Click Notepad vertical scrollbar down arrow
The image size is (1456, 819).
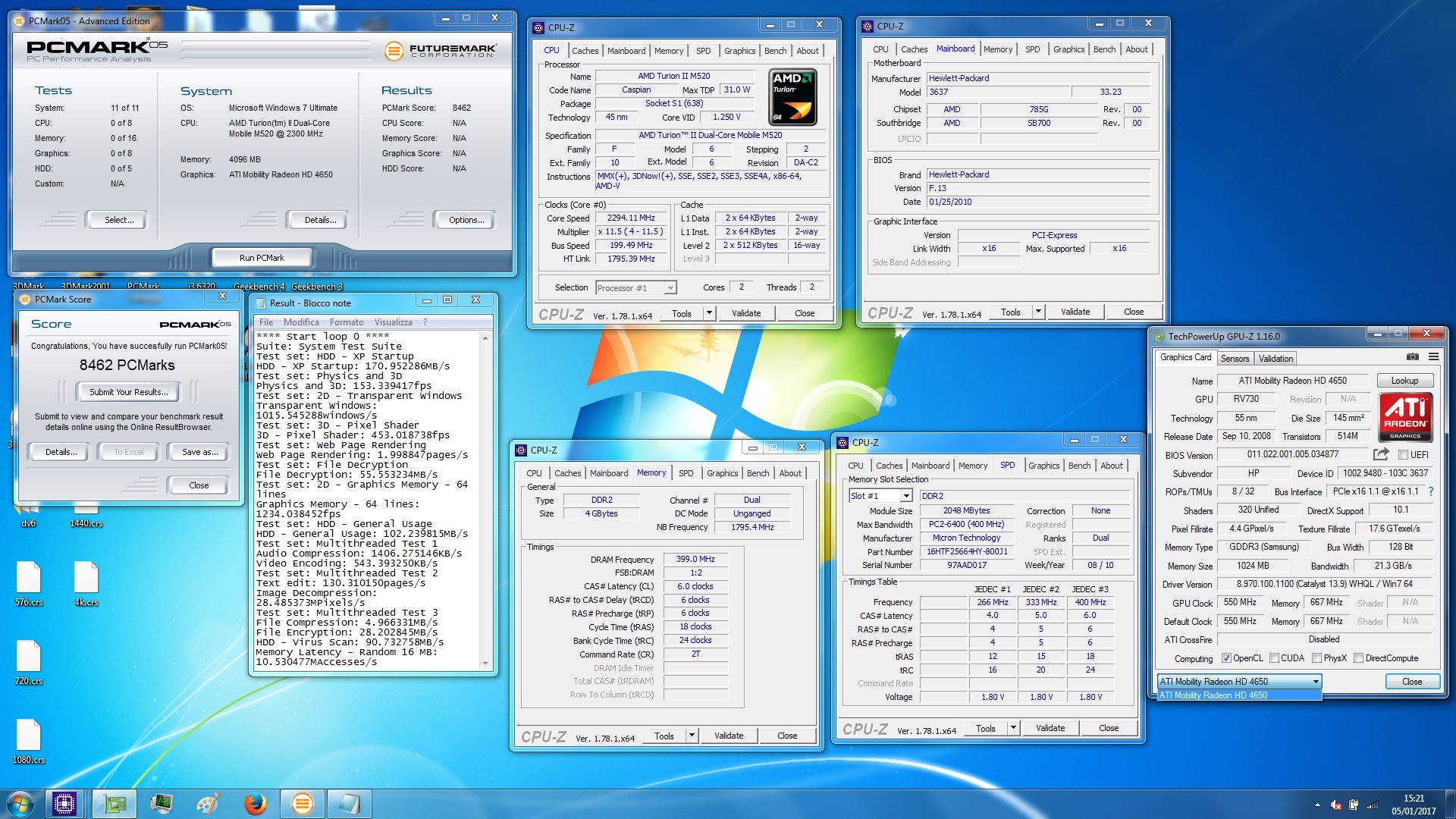[x=485, y=664]
